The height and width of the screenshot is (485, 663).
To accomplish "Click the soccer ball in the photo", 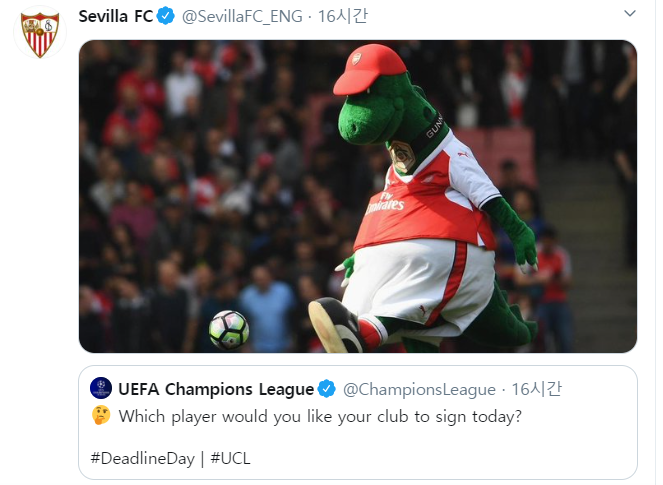I will [229, 329].
